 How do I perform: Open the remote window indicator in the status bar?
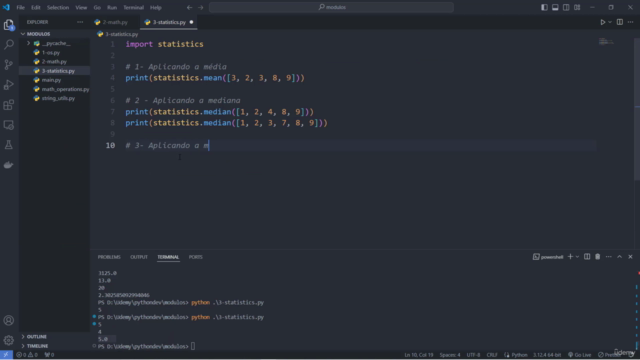pyautogui.click(x=6, y=355)
